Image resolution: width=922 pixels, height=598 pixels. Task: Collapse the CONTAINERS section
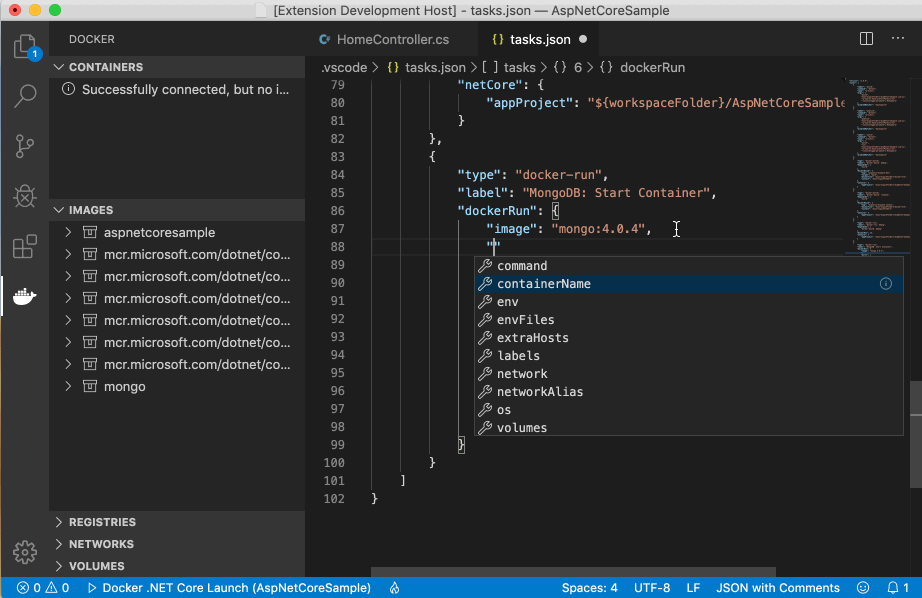[x=59, y=67]
